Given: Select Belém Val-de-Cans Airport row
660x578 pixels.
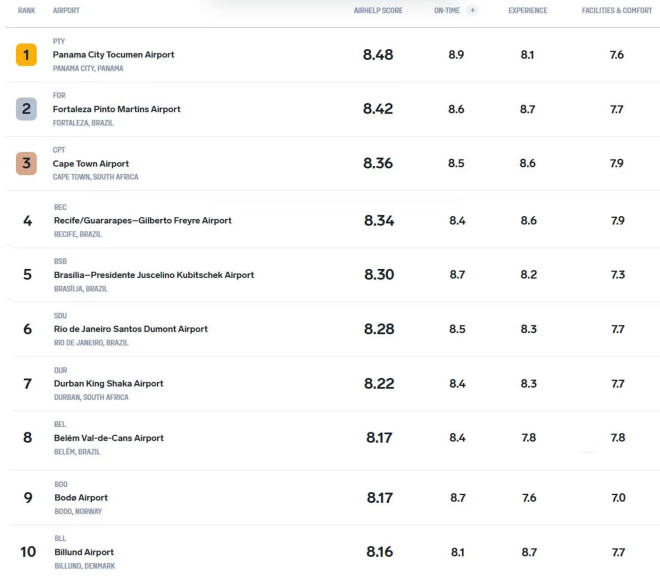Looking at the screenshot, I should coord(333,438).
